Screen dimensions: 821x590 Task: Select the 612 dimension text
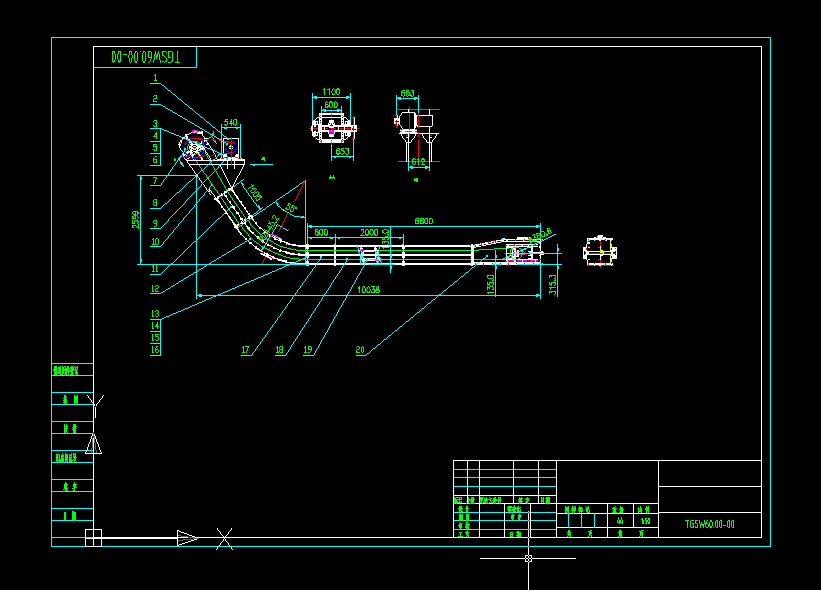pos(418,162)
